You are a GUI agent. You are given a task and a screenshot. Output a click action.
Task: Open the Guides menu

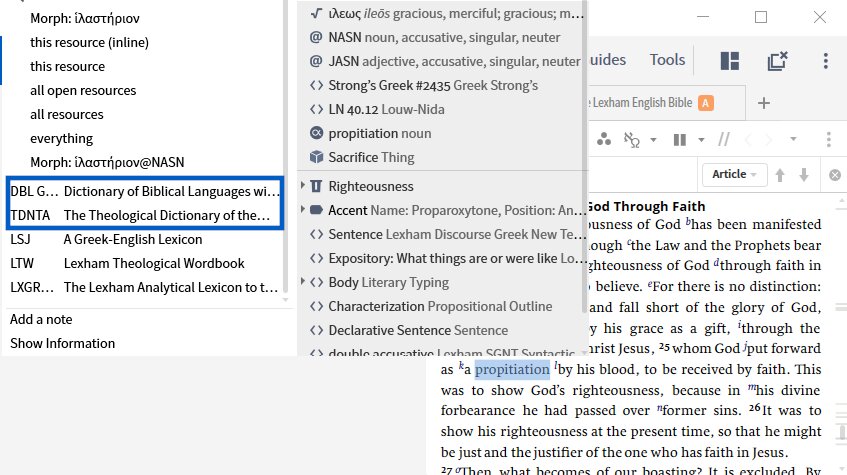coord(607,59)
